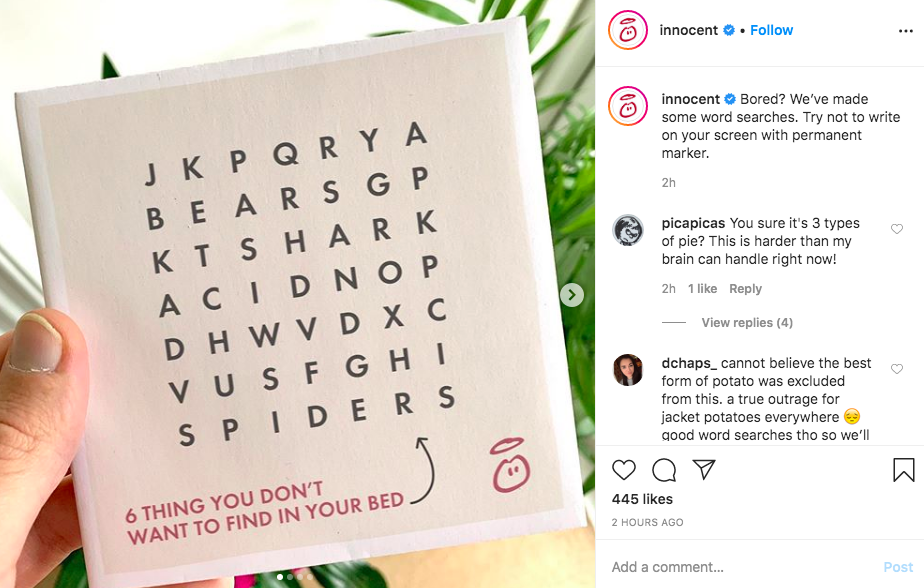
Task: Like dchaps_ comment with heart
Action: point(897,369)
